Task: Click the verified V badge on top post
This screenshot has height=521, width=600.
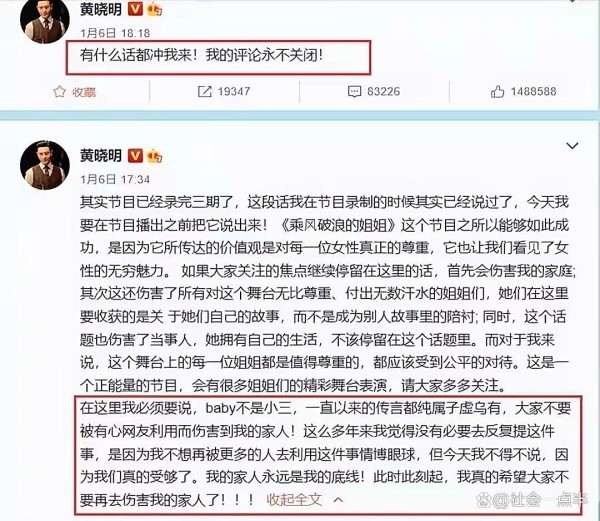Action: coord(135,9)
